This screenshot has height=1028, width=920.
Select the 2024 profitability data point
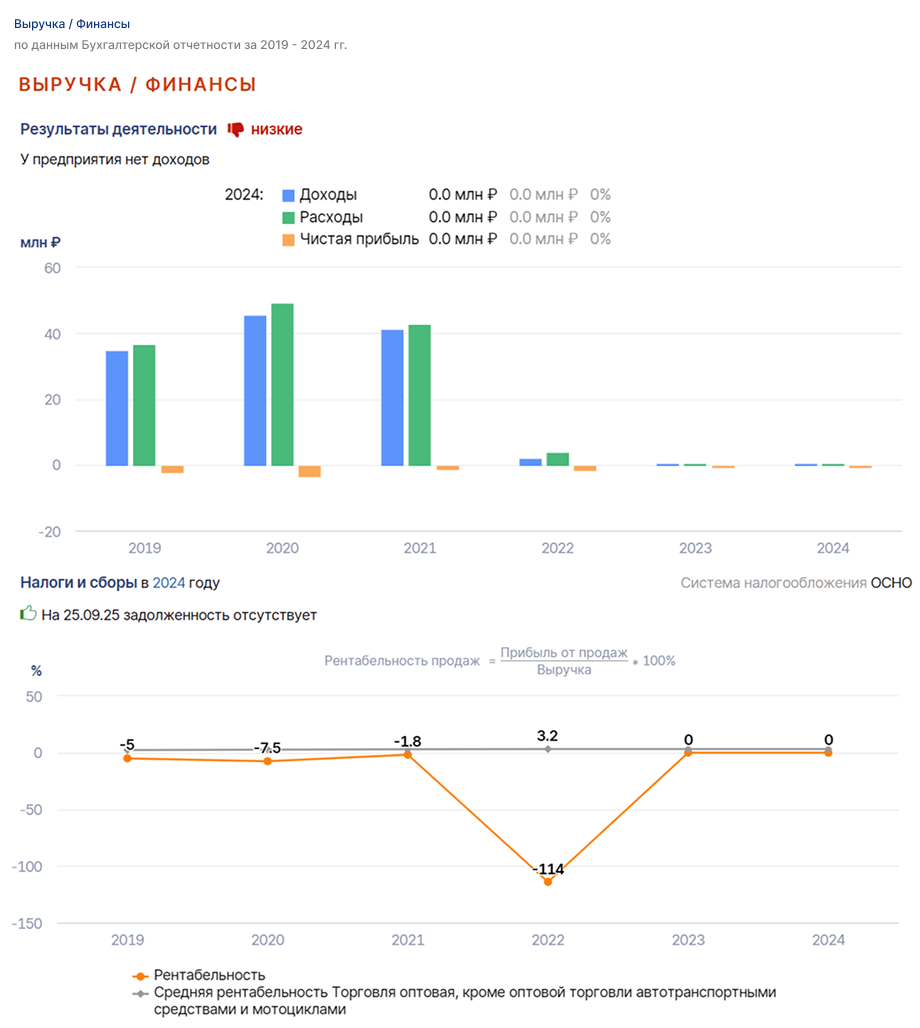[828, 753]
